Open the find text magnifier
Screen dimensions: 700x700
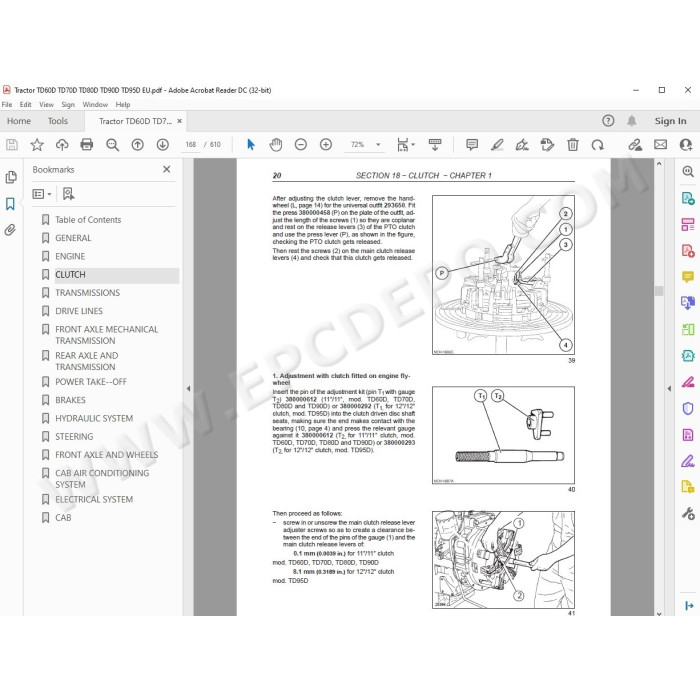112,144
